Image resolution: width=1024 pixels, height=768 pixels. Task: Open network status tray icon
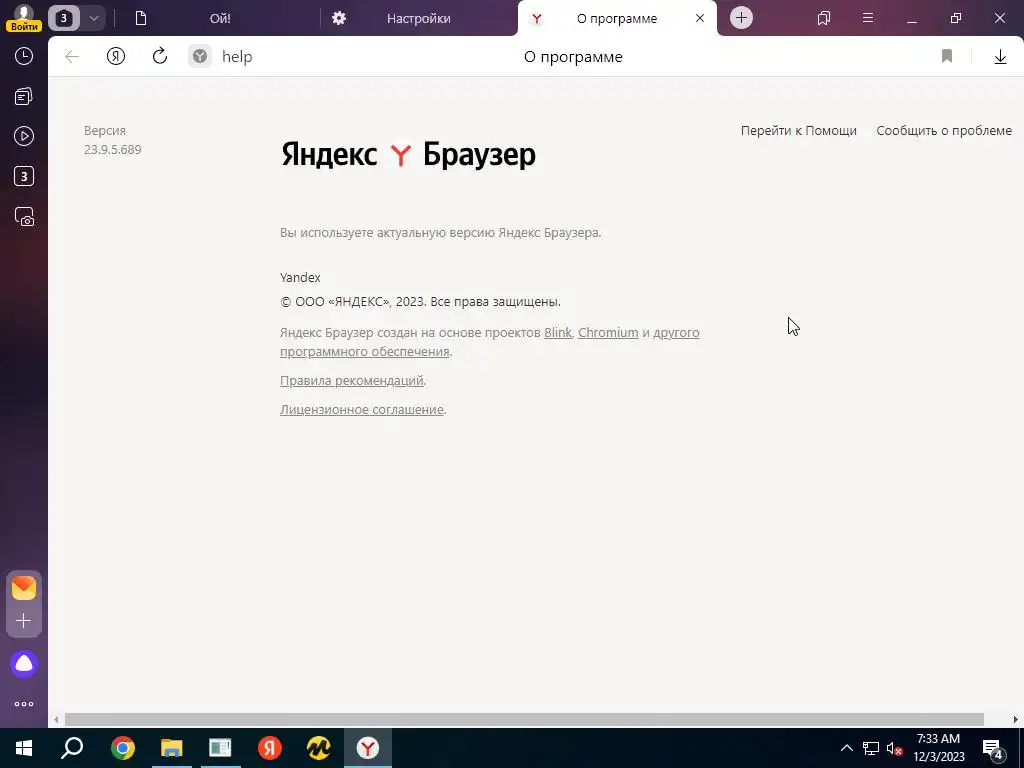pyautogui.click(x=871, y=748)
